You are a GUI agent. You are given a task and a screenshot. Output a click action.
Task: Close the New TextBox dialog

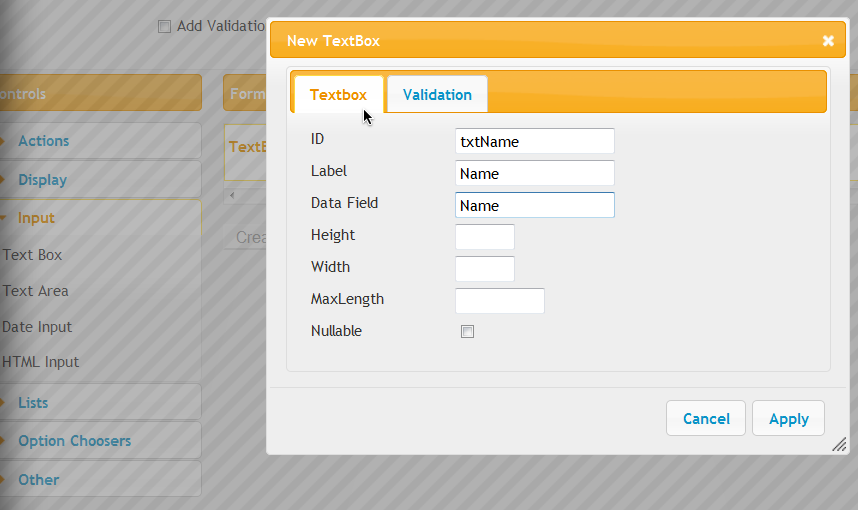pyautogui.click(x=828, y=40)
